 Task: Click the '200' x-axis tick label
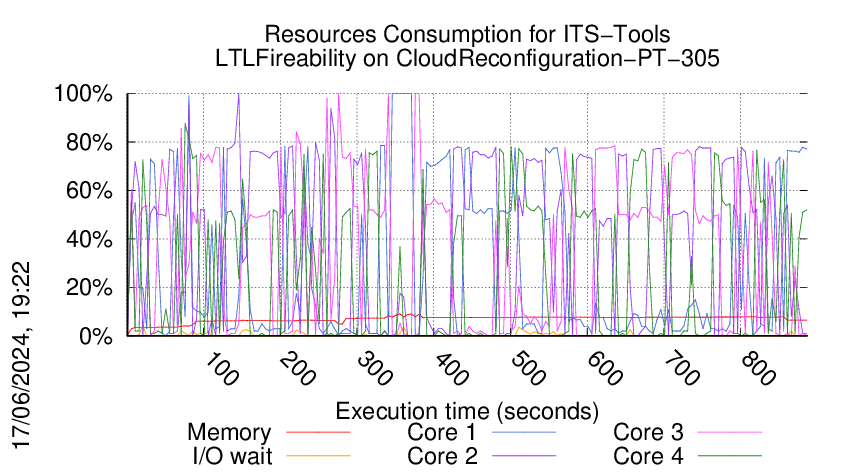(x=298, y=369)
